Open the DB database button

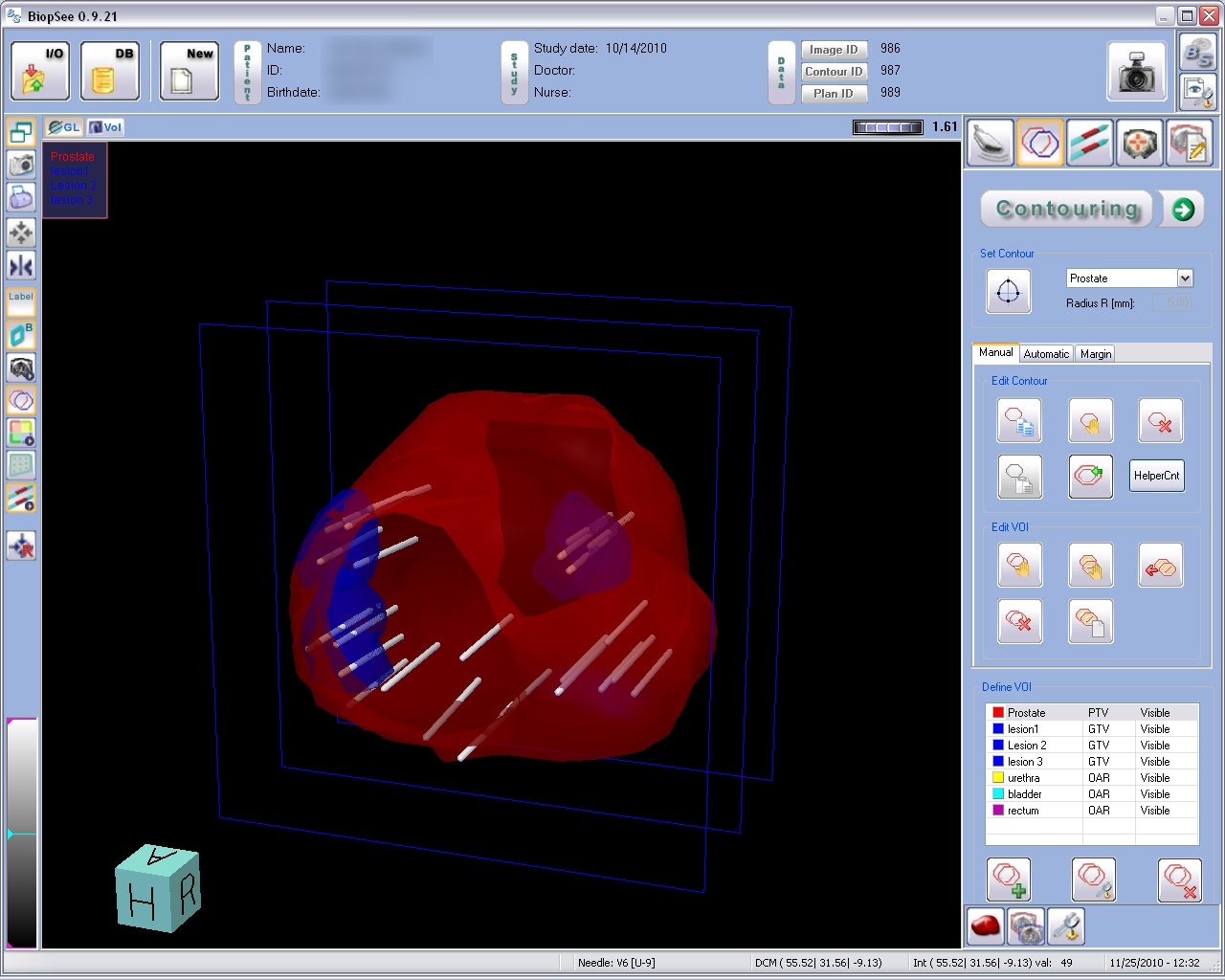[x=110, y=71]
